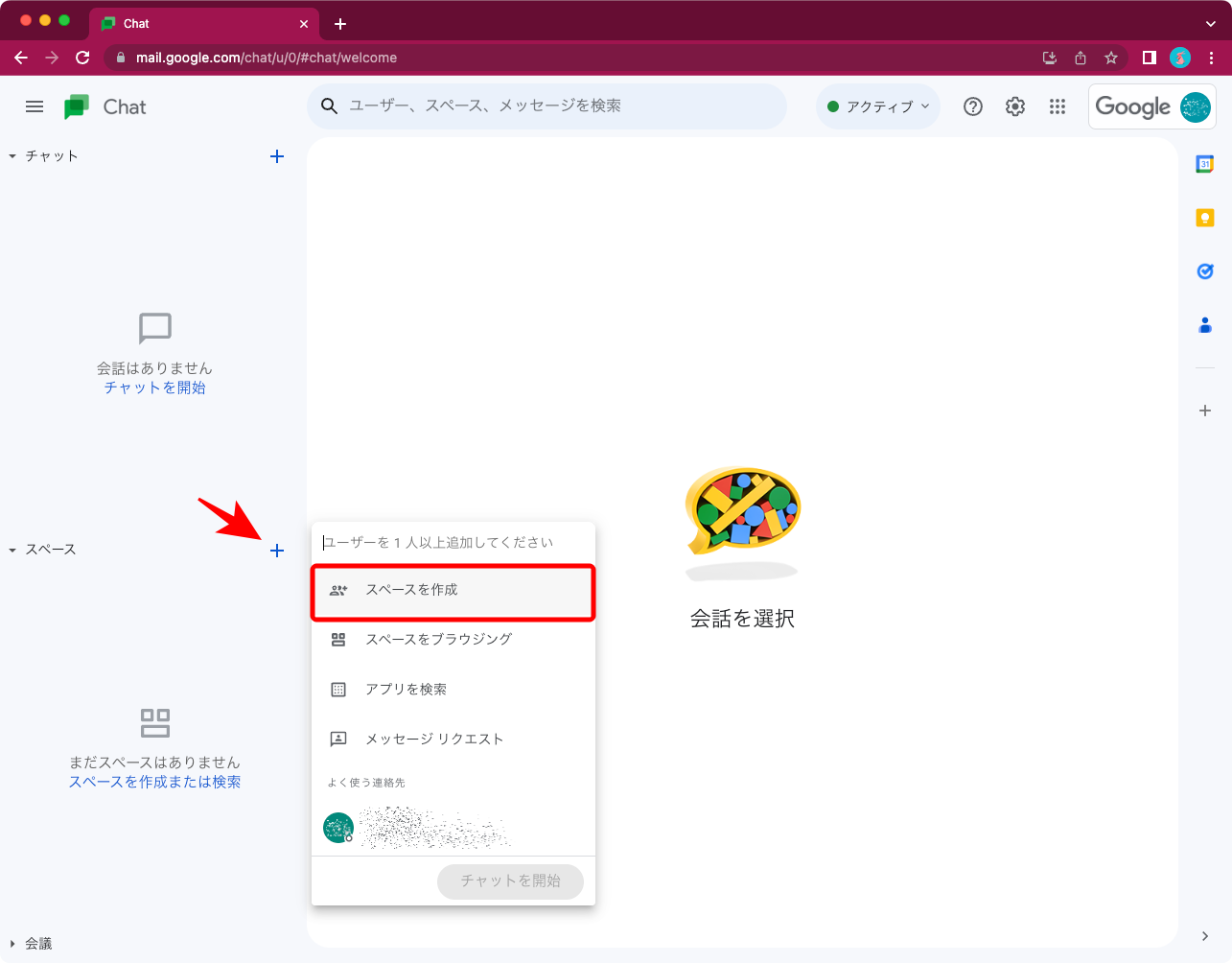Image resolution: width=1232 pixels, height=963 pixels.
Task: Select スペースをブラウジング from the menu
Action: (x=438, y=639)
